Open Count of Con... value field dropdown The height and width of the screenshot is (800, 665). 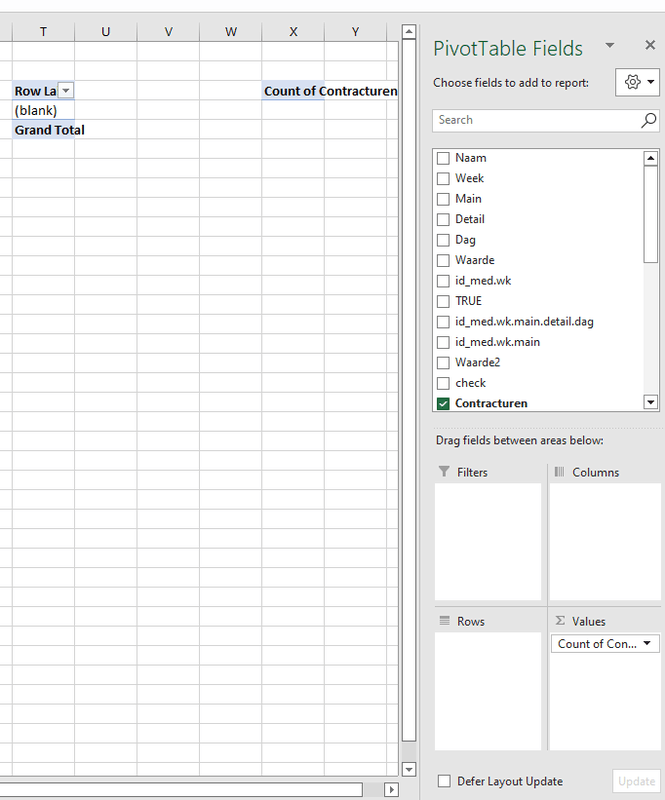click(647, 643)
